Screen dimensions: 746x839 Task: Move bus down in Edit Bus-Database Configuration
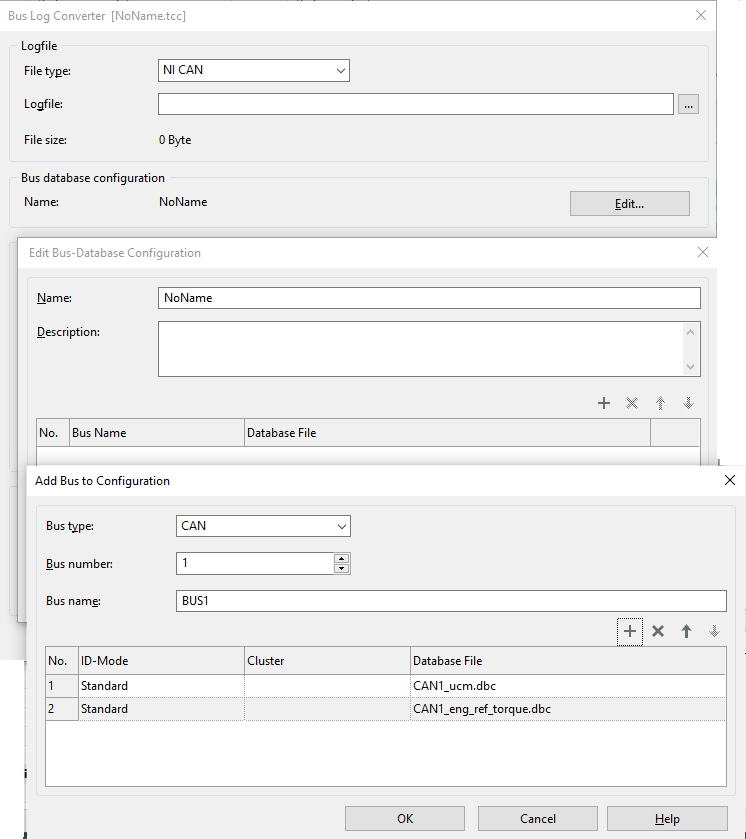point(688,403)
